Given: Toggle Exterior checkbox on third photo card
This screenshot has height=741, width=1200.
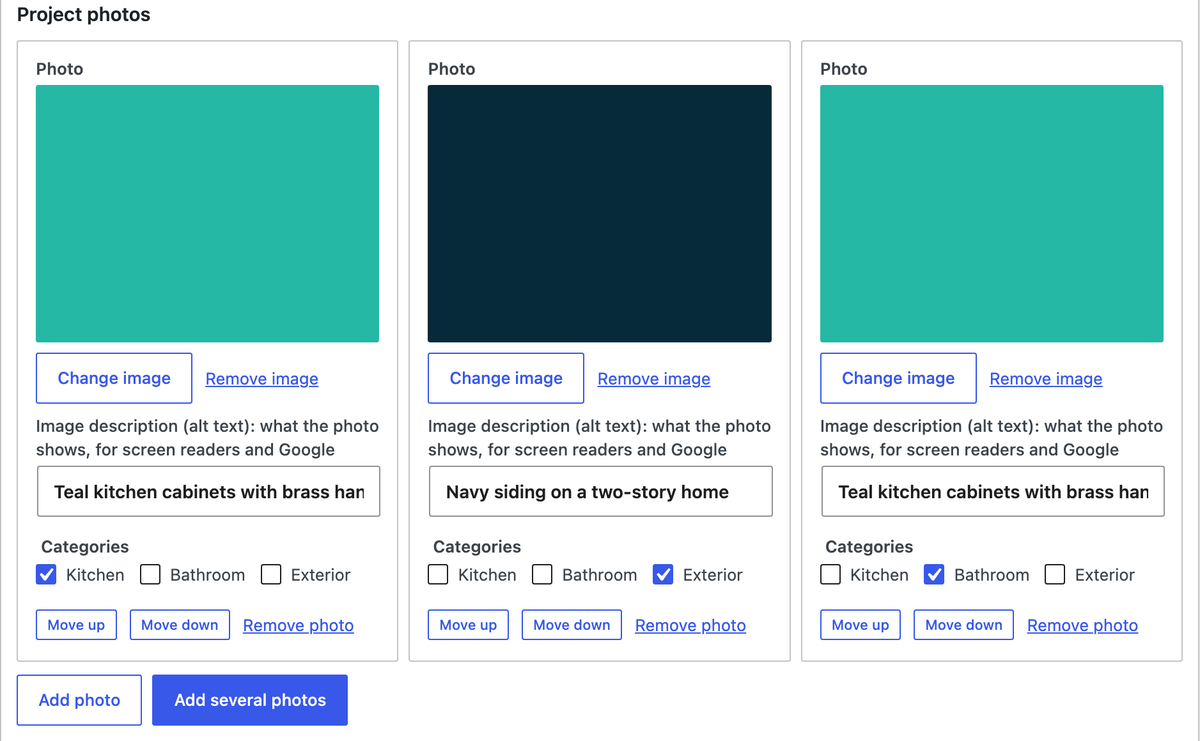Looking at the screenshot, I should point(1055,574).
